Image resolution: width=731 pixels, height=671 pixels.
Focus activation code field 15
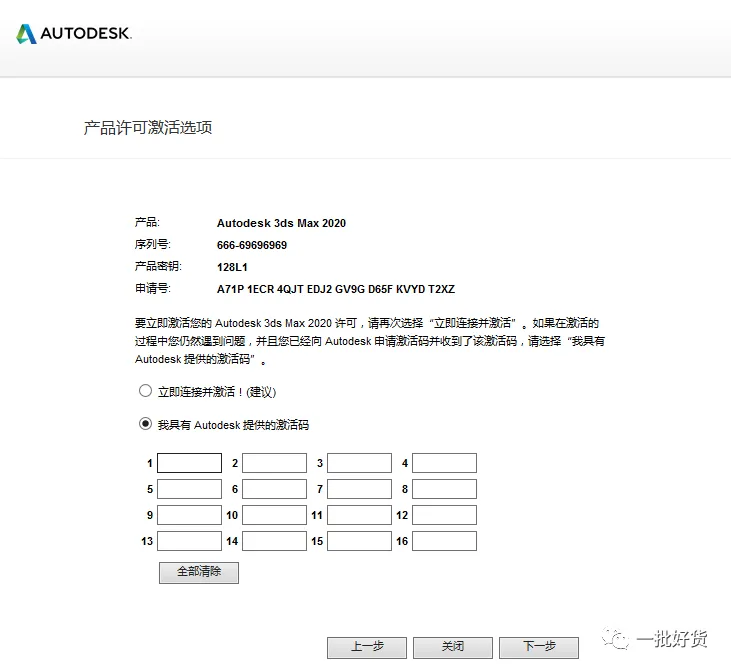(359, 541)
